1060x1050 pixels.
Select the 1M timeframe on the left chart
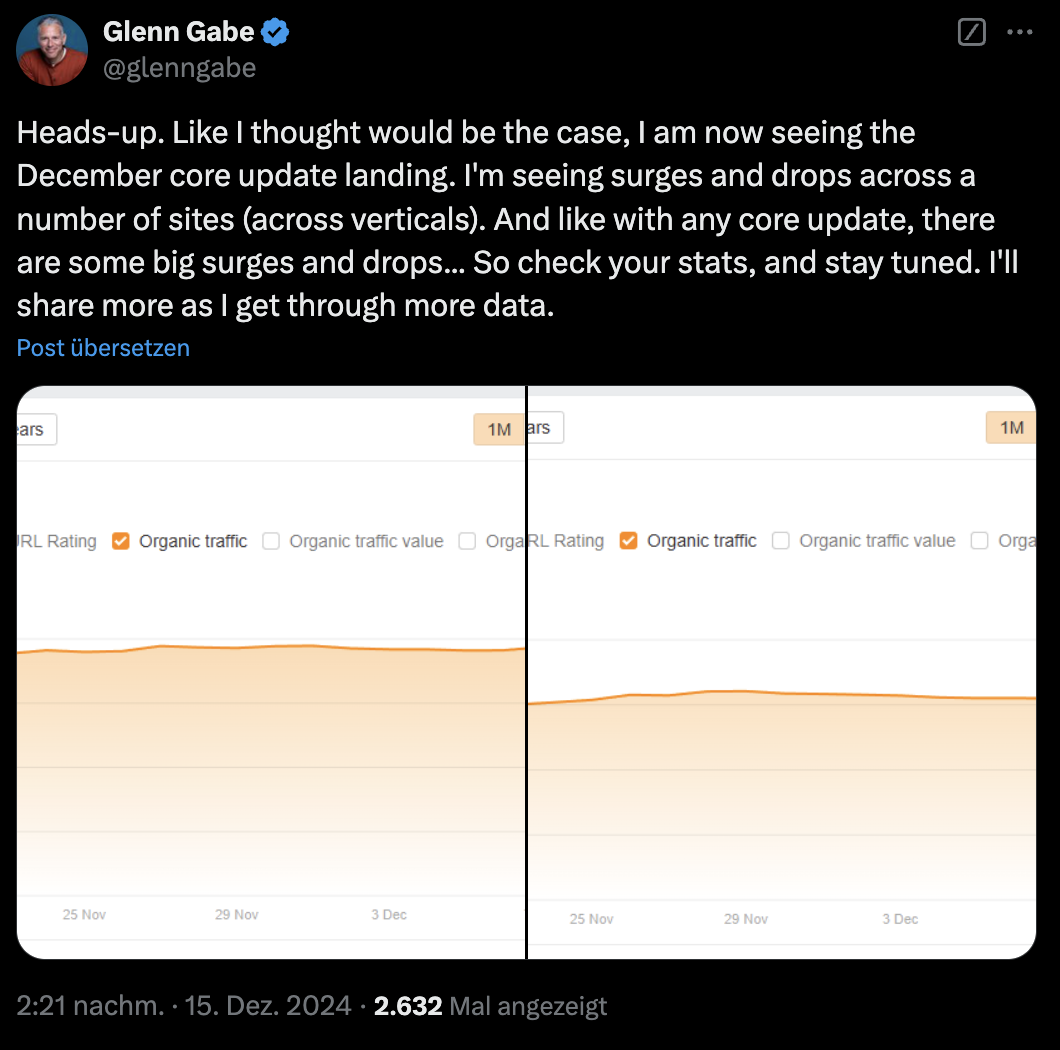click(500, 429)
